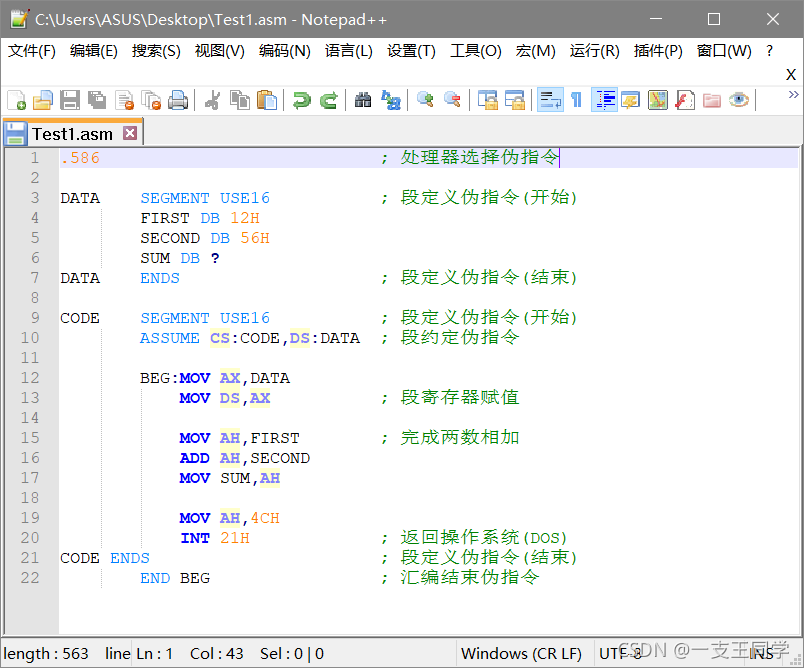
Task: Toggle file monitoring eye icon
Action: tap(739, 100)
